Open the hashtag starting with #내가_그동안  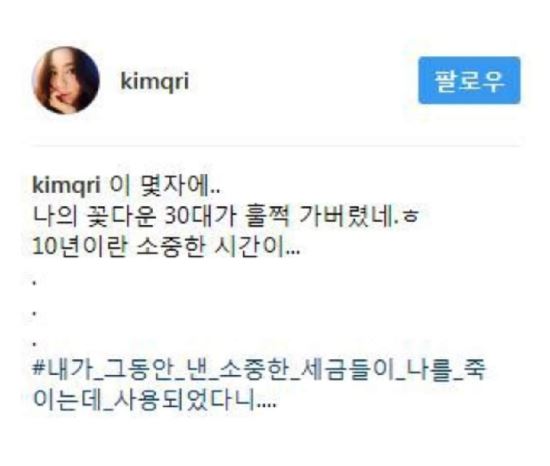[259, 385]
